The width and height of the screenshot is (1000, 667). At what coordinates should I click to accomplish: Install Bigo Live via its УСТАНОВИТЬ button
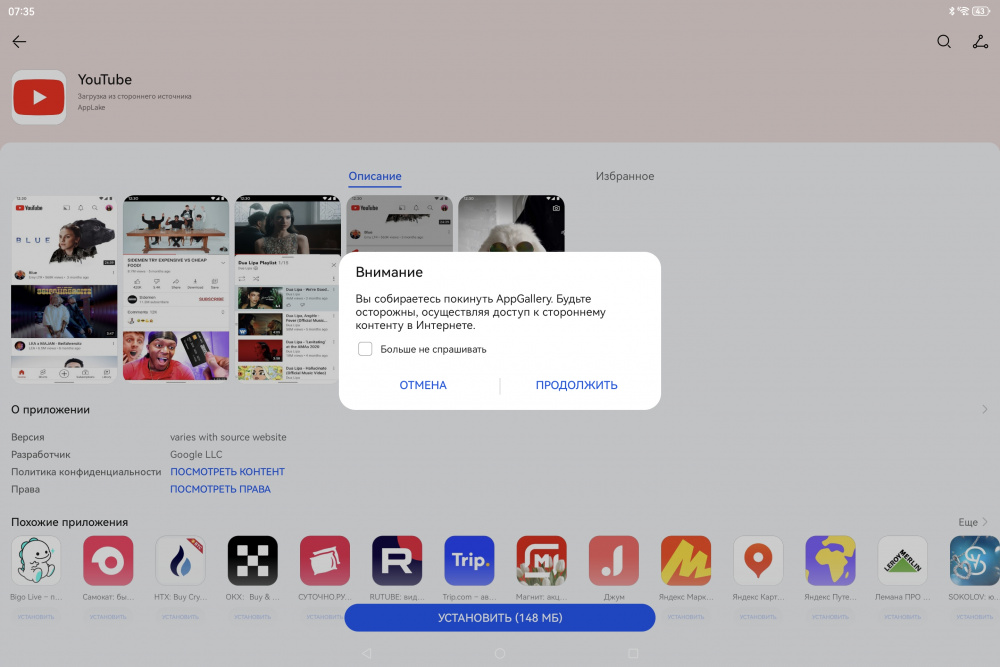point(36,617)
